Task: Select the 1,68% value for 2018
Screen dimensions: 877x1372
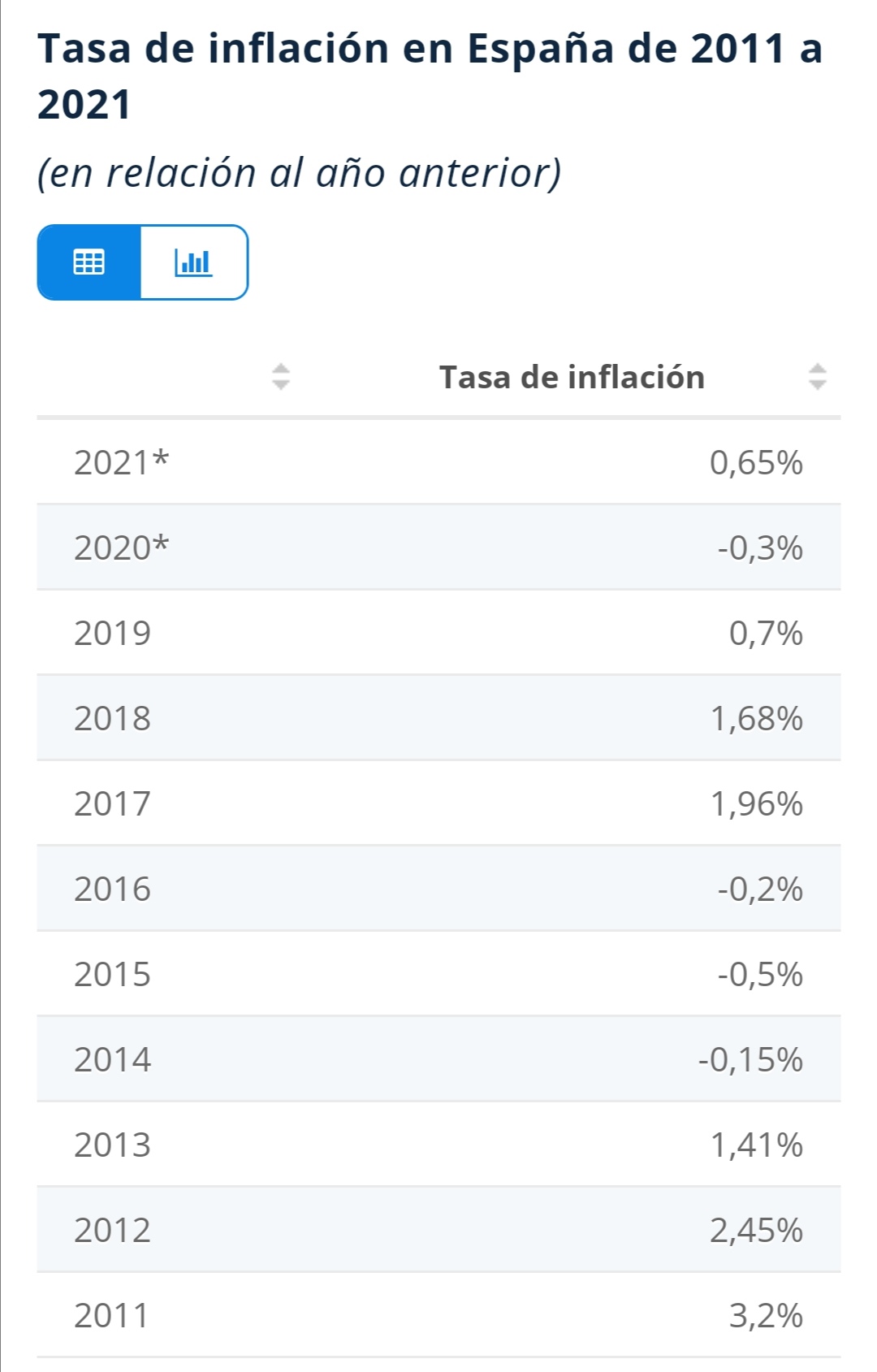Action: tap(756, 718)
